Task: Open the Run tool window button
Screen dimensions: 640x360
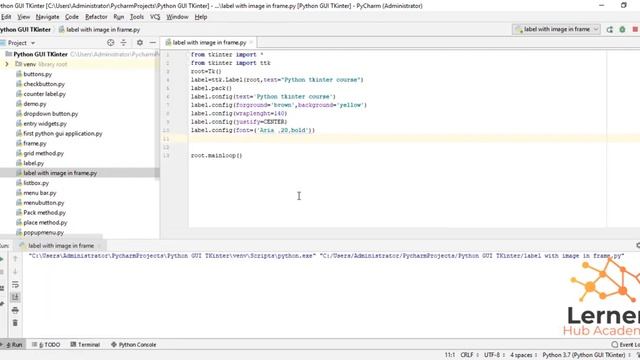Action: pos(13,344)
